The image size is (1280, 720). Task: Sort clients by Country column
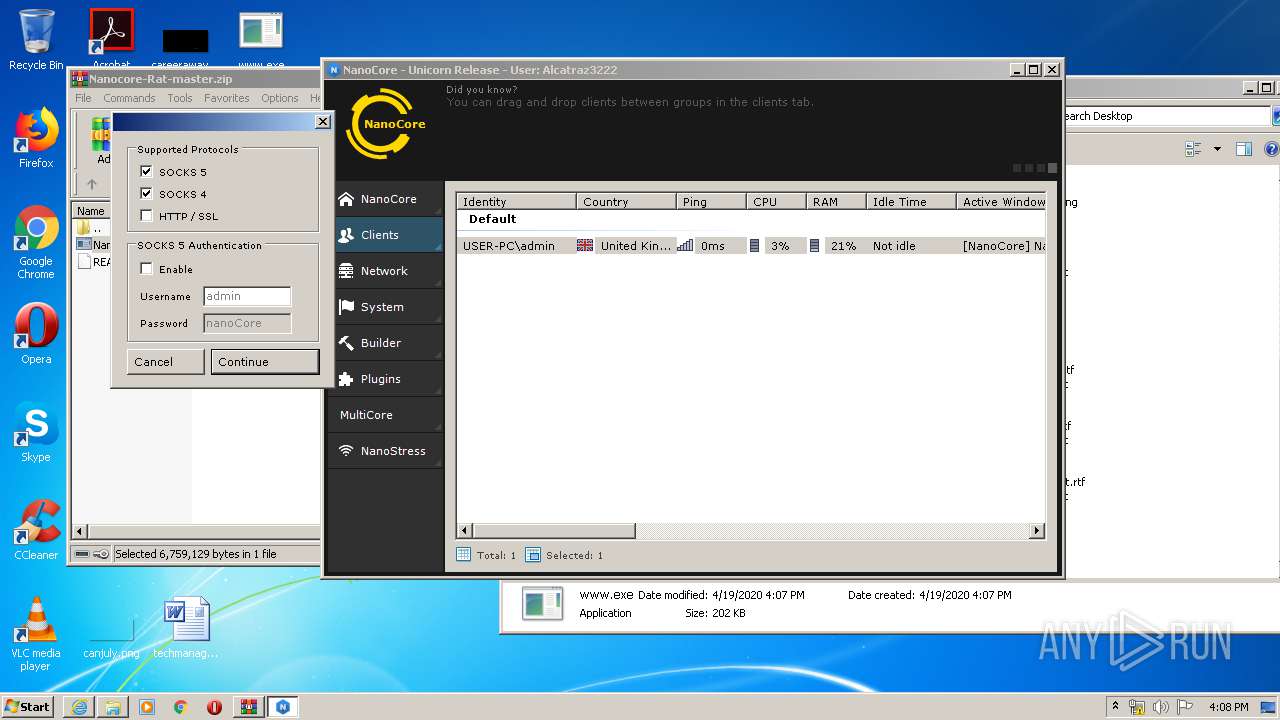pos(626,201)
